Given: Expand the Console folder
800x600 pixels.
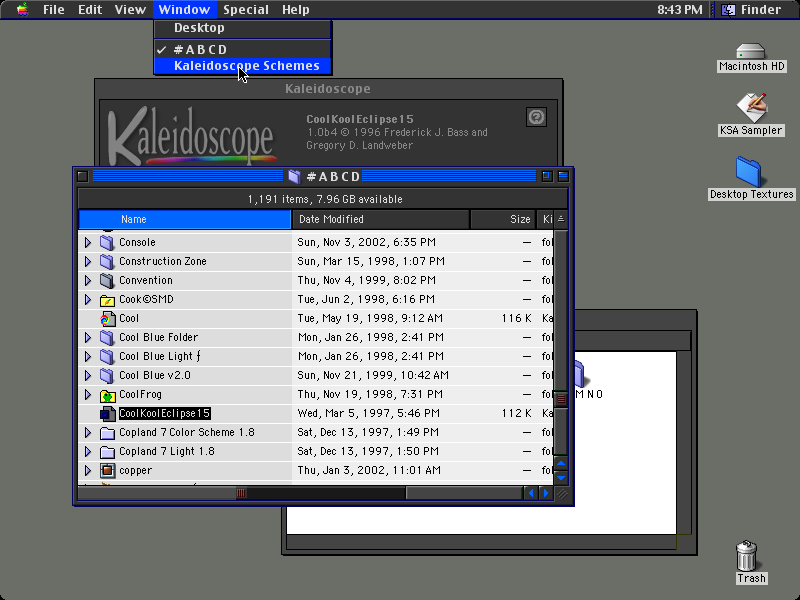Looking at the screenshot, I should (x=88, y=242).
